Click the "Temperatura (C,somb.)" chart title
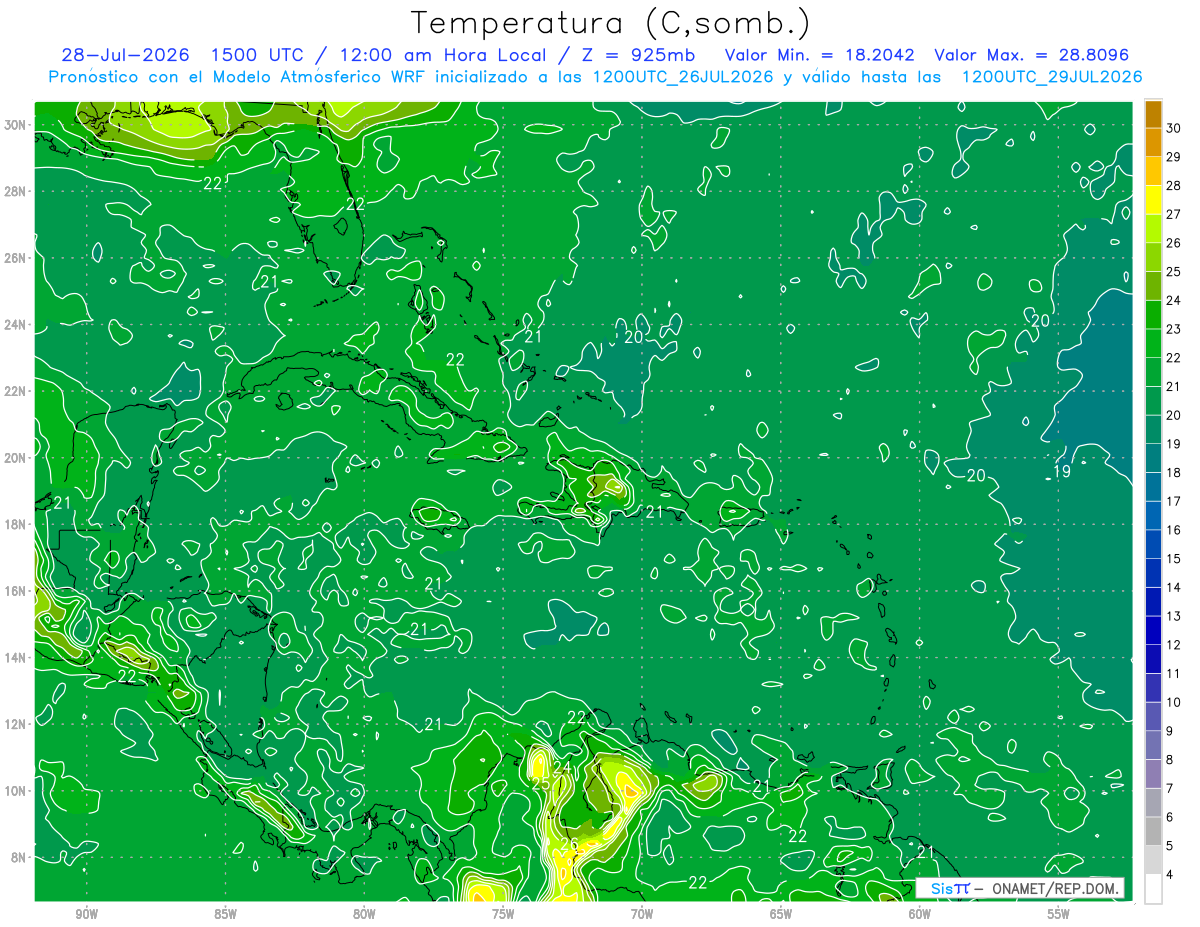1200x927 pixels. click(x=611, y=23)
